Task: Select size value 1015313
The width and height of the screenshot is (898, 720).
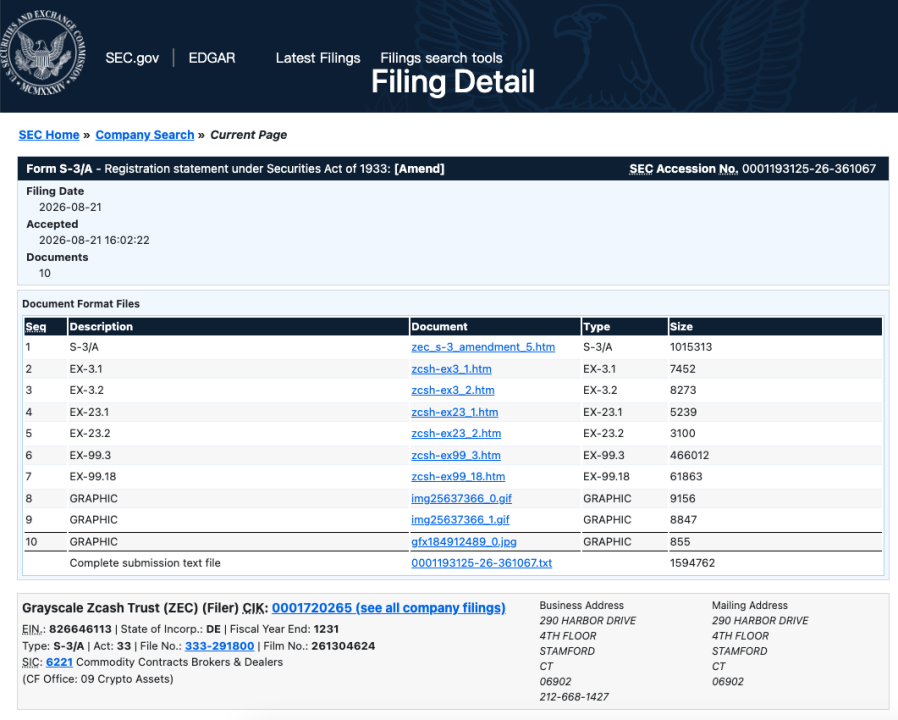Action: pyautogui.click(x=691, y=347)
